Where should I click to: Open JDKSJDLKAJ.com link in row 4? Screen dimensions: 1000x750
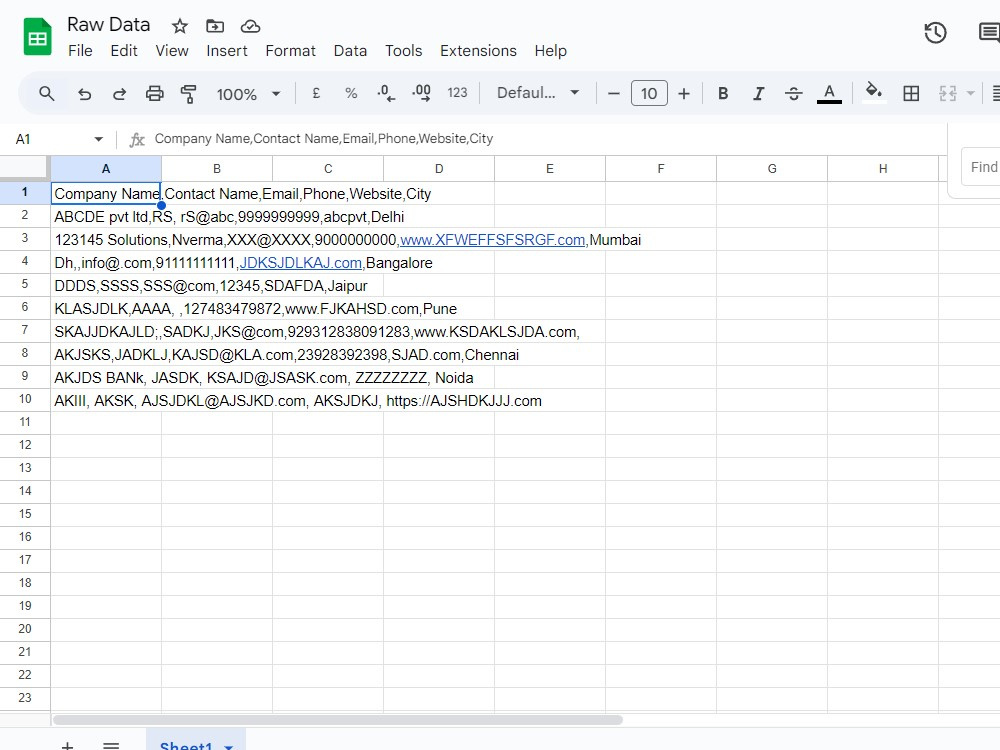[300, 263]
